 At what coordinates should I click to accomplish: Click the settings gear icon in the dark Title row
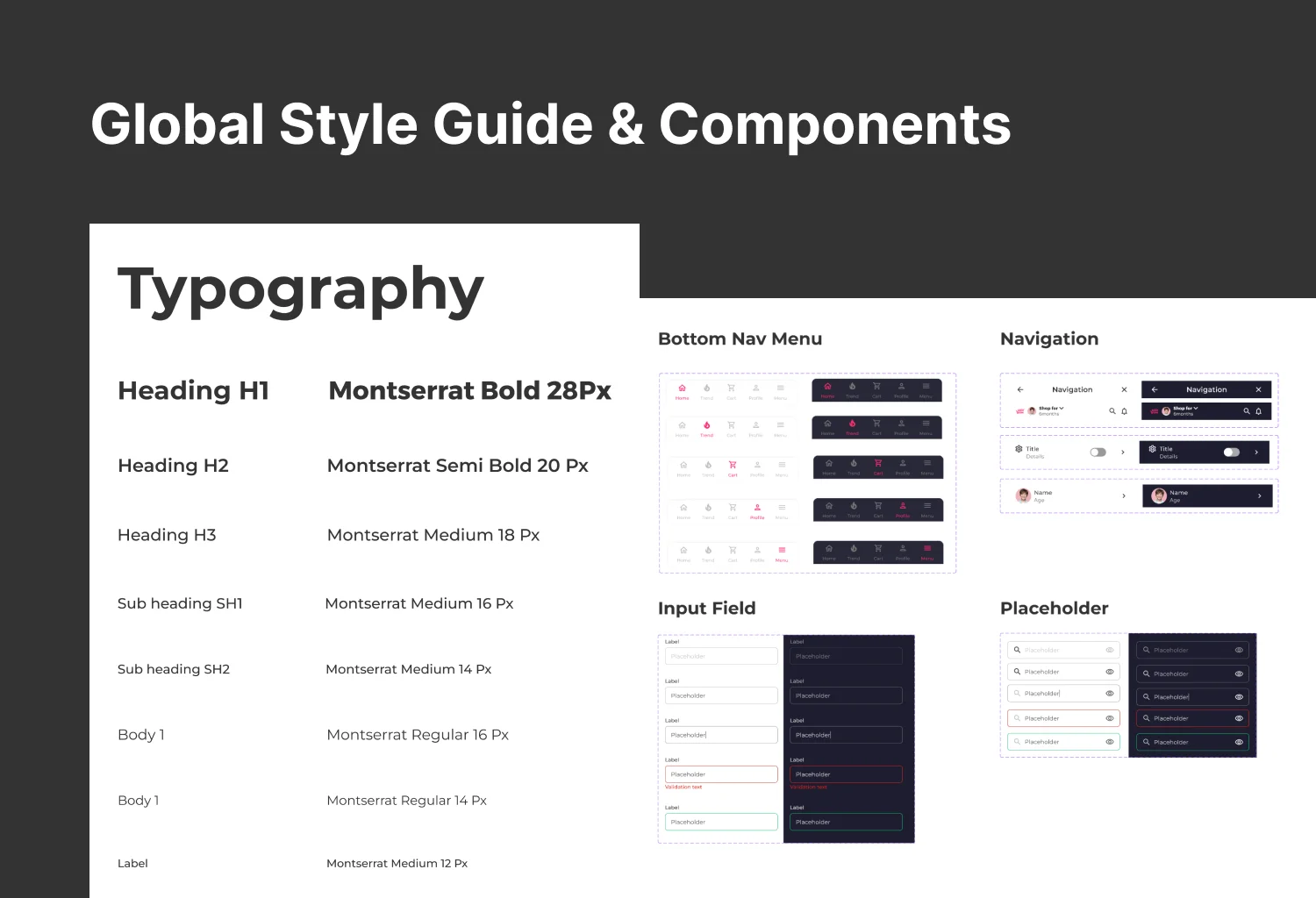click(1152, 449)
